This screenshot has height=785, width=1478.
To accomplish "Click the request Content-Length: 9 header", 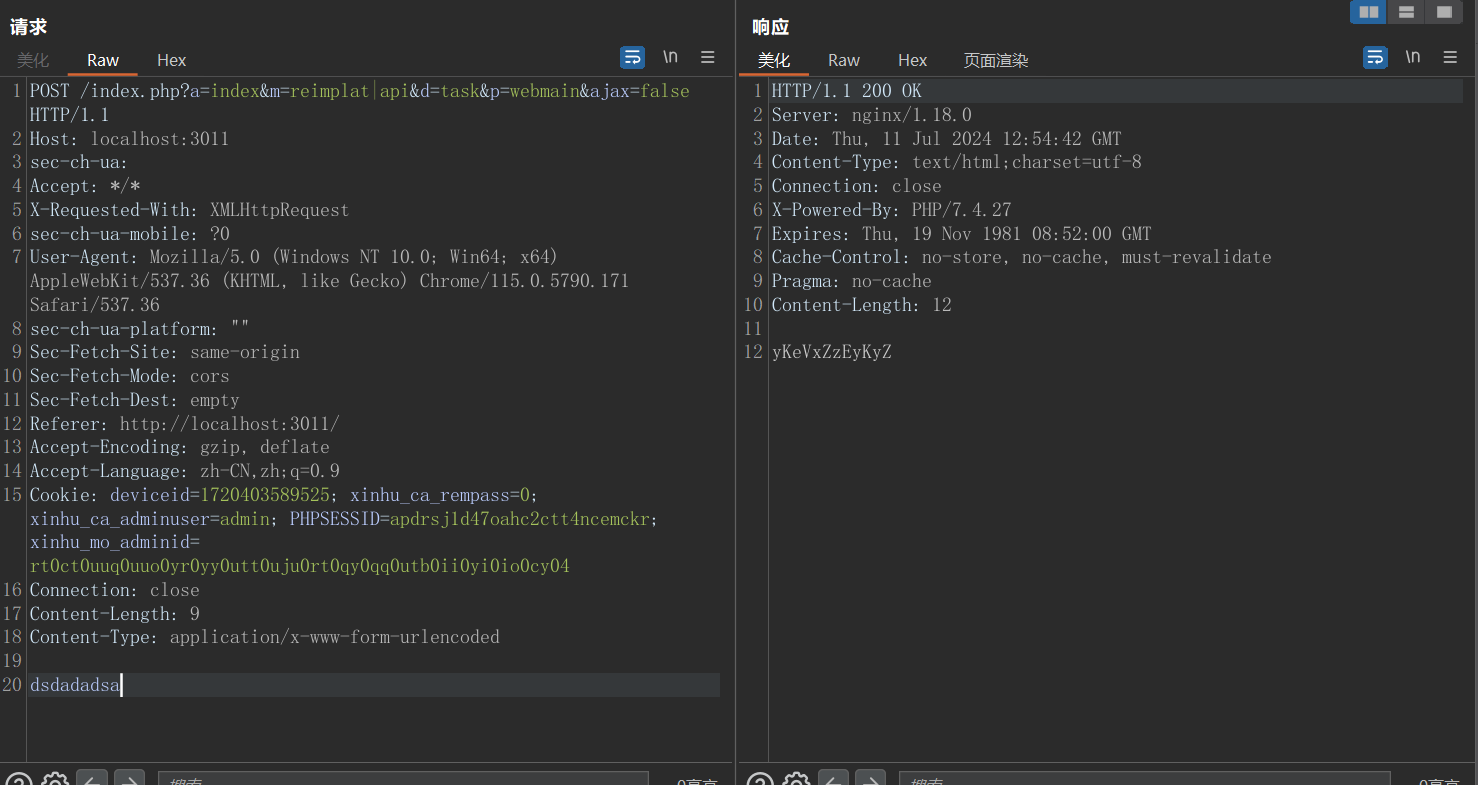I will click(x=115, y=614).
